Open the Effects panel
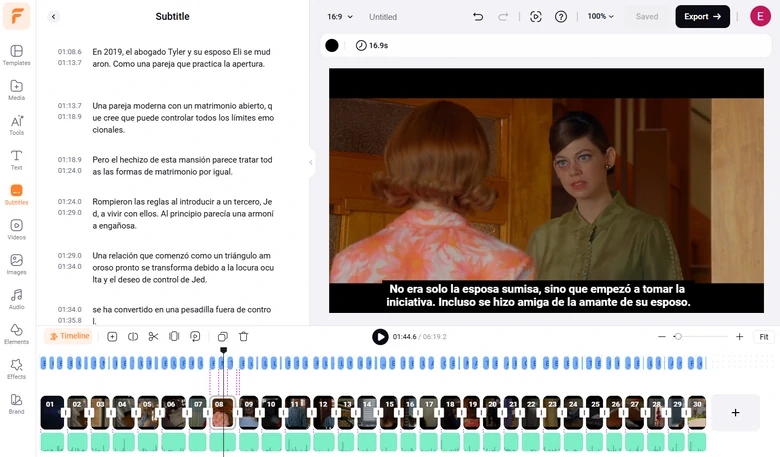The height and width of the screenshot is (457, 780). pyautogui.click(x=16, y=368)
